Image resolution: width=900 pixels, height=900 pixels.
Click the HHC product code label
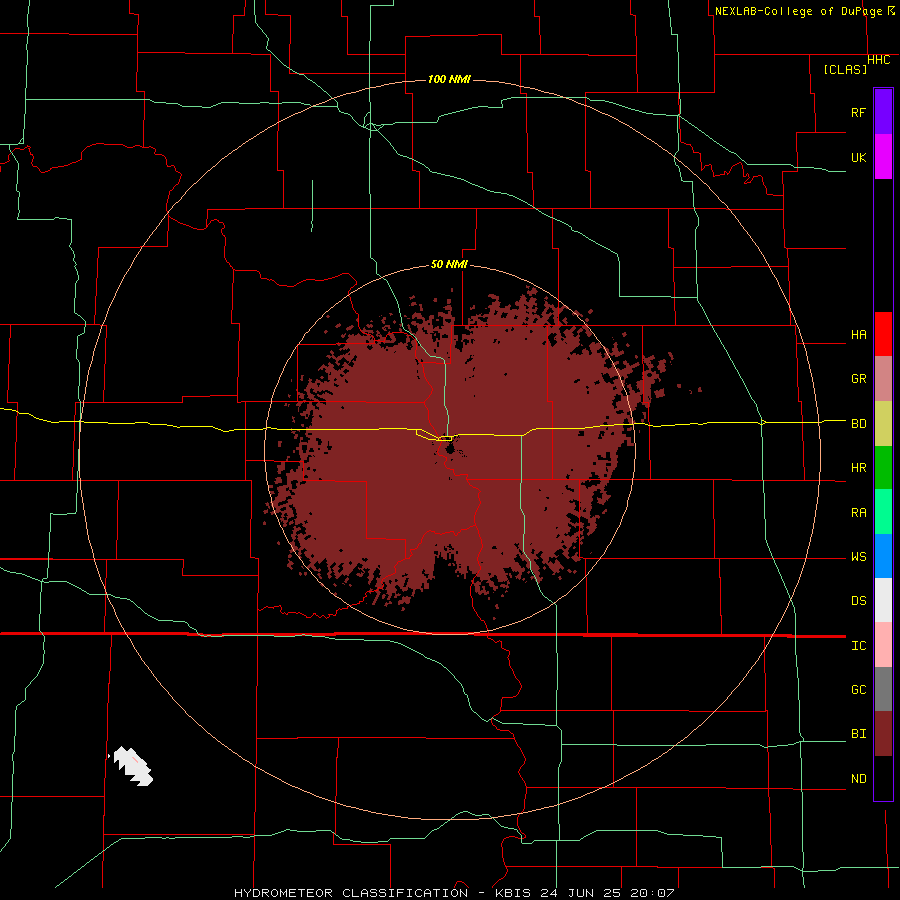click(x=878, y=60)
